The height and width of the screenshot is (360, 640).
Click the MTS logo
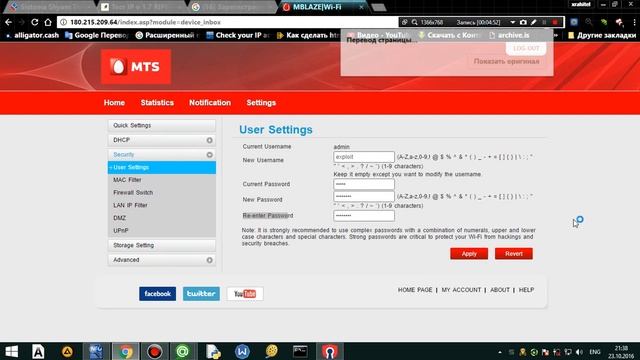136,67
